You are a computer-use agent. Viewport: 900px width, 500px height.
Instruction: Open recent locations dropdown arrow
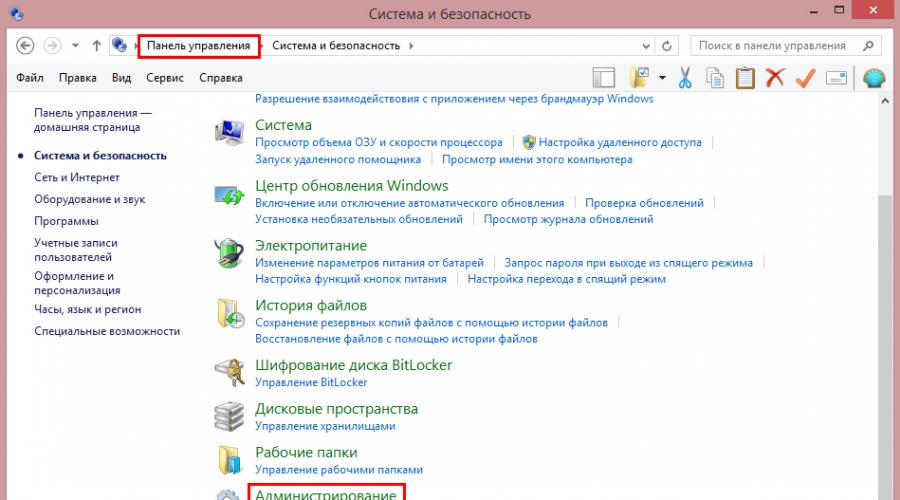click(75, 45)
